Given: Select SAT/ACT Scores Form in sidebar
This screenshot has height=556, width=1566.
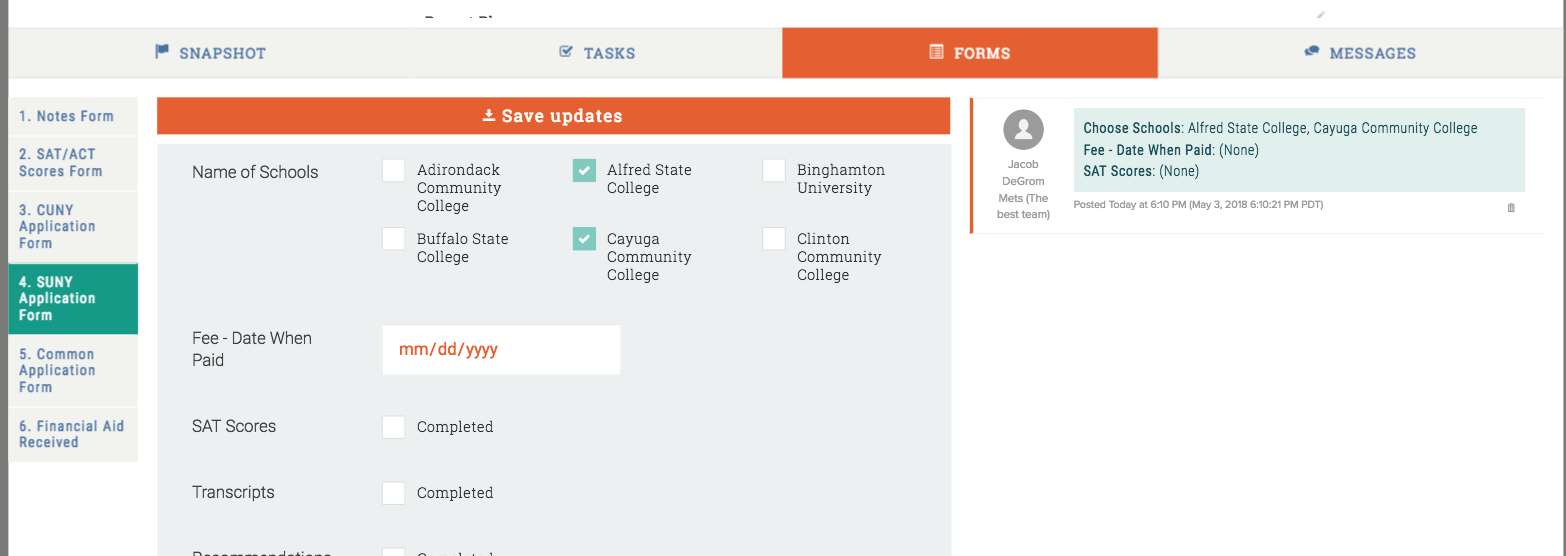Looking at the screenshot, I should coord(61,163).
